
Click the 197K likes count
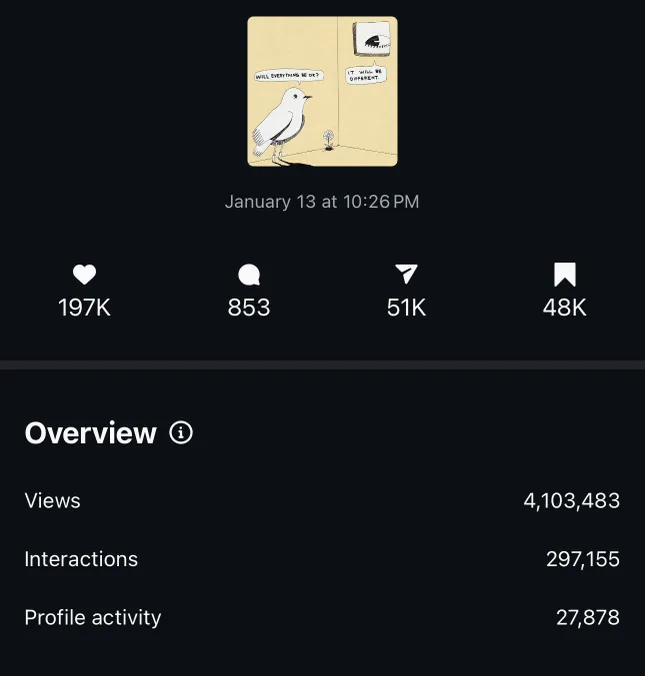pyautogui.click(x=85, y=307)
